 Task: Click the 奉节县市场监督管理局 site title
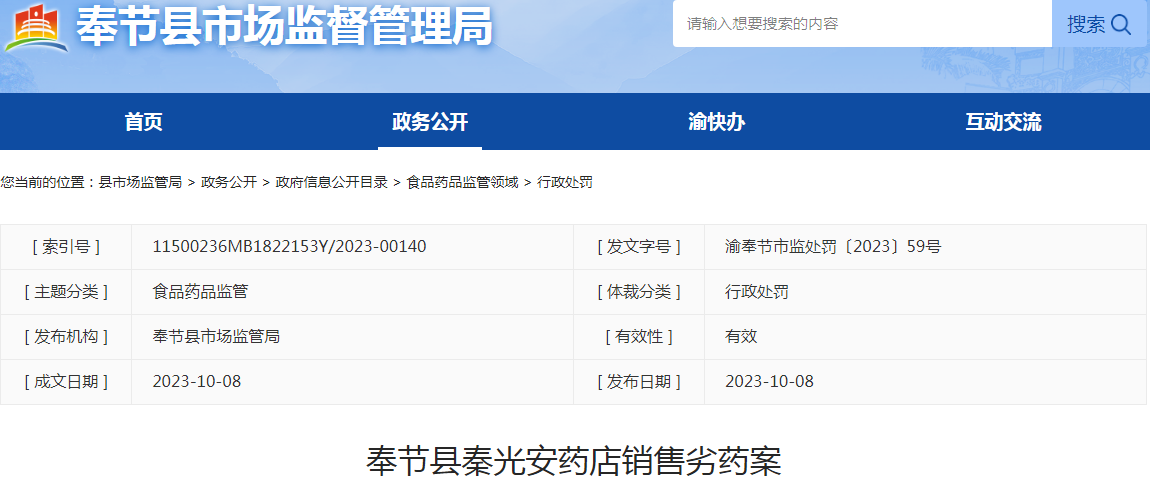pyautogui.click(x=285, y=27)
